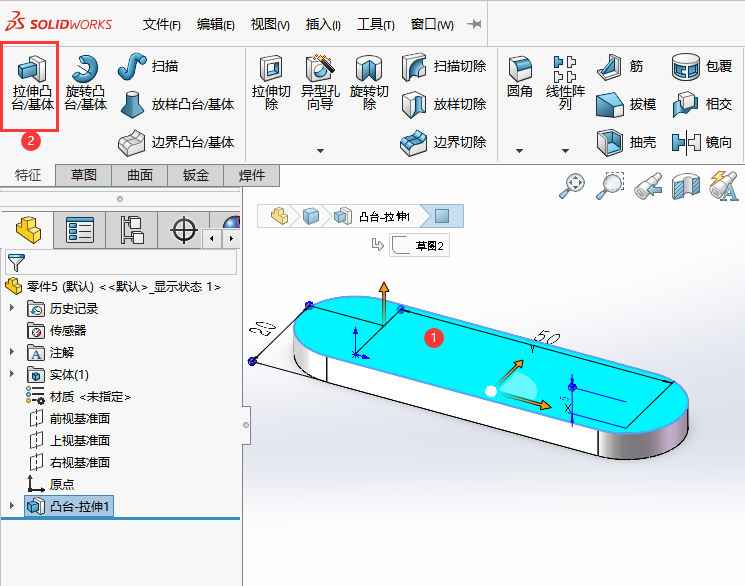Choose the 拔模 draft tool
Viewport: 745px width, 586px height.
point(626,104)
